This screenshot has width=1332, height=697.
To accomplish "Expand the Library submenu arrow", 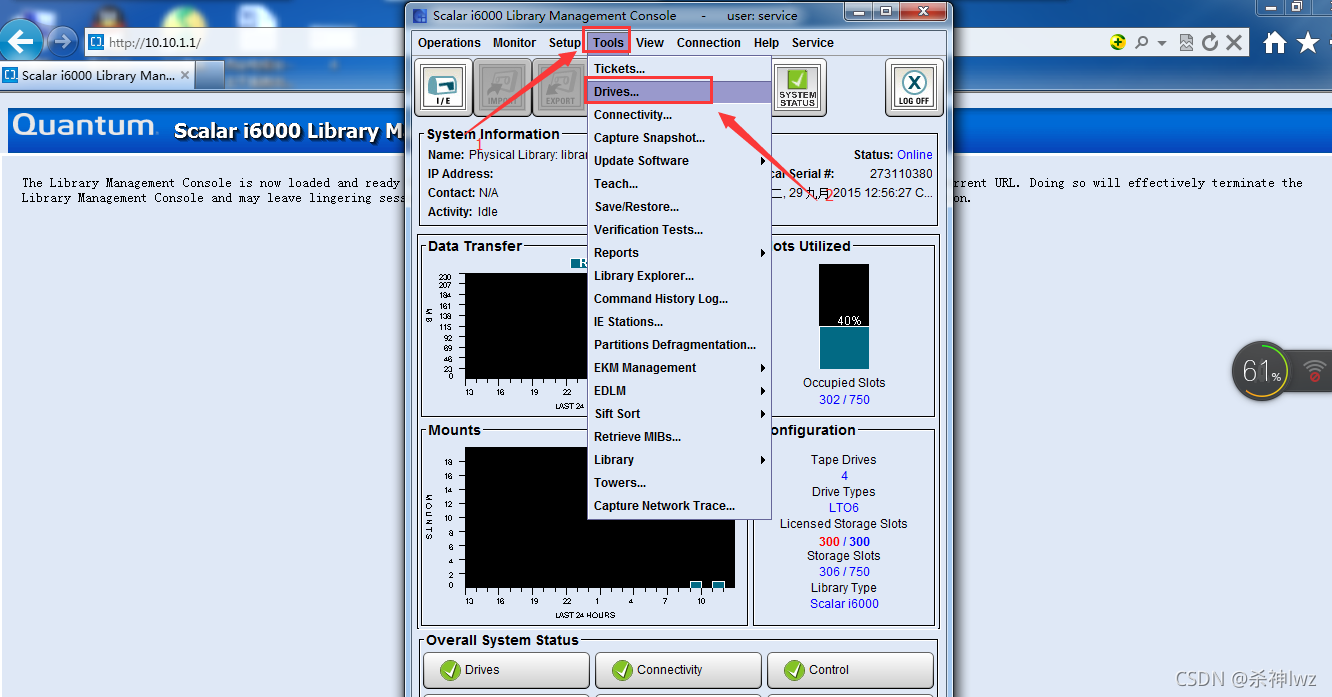I will pyautogui.click(x=763, y=460).
